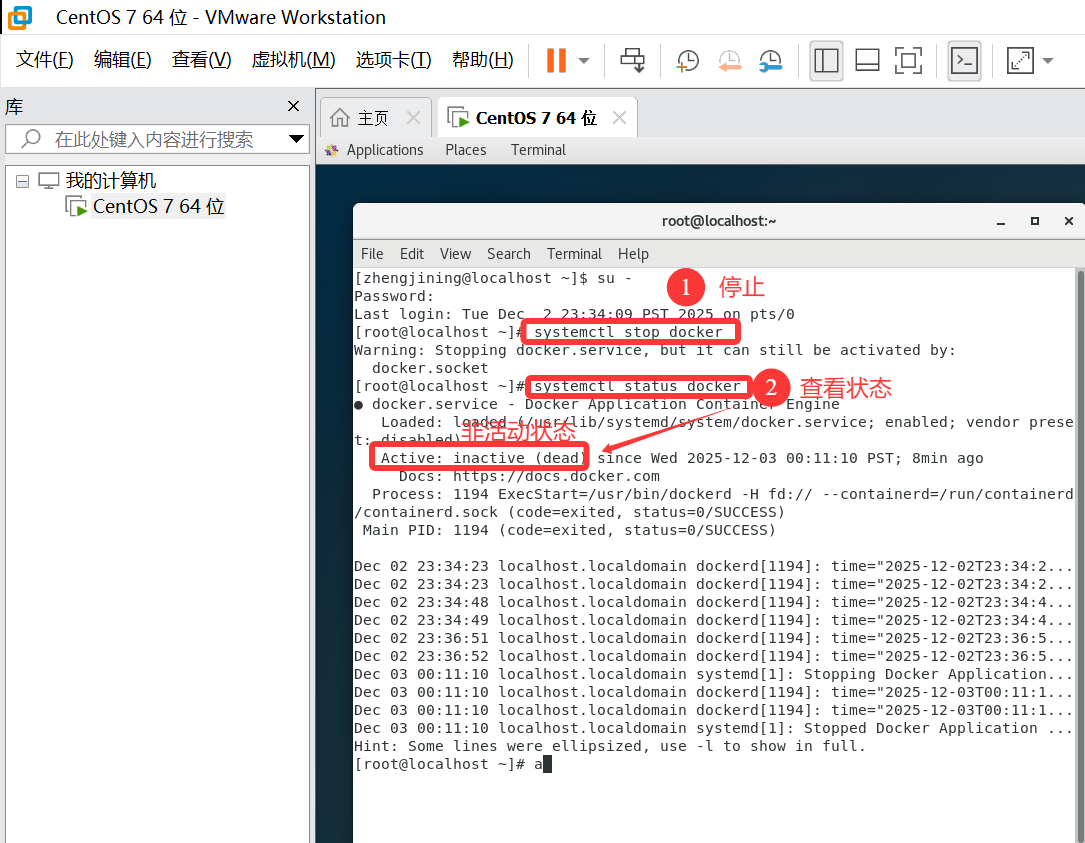Click the library search input field
1085x843 pixels.
pyautogui.click(x=150, y=139)
